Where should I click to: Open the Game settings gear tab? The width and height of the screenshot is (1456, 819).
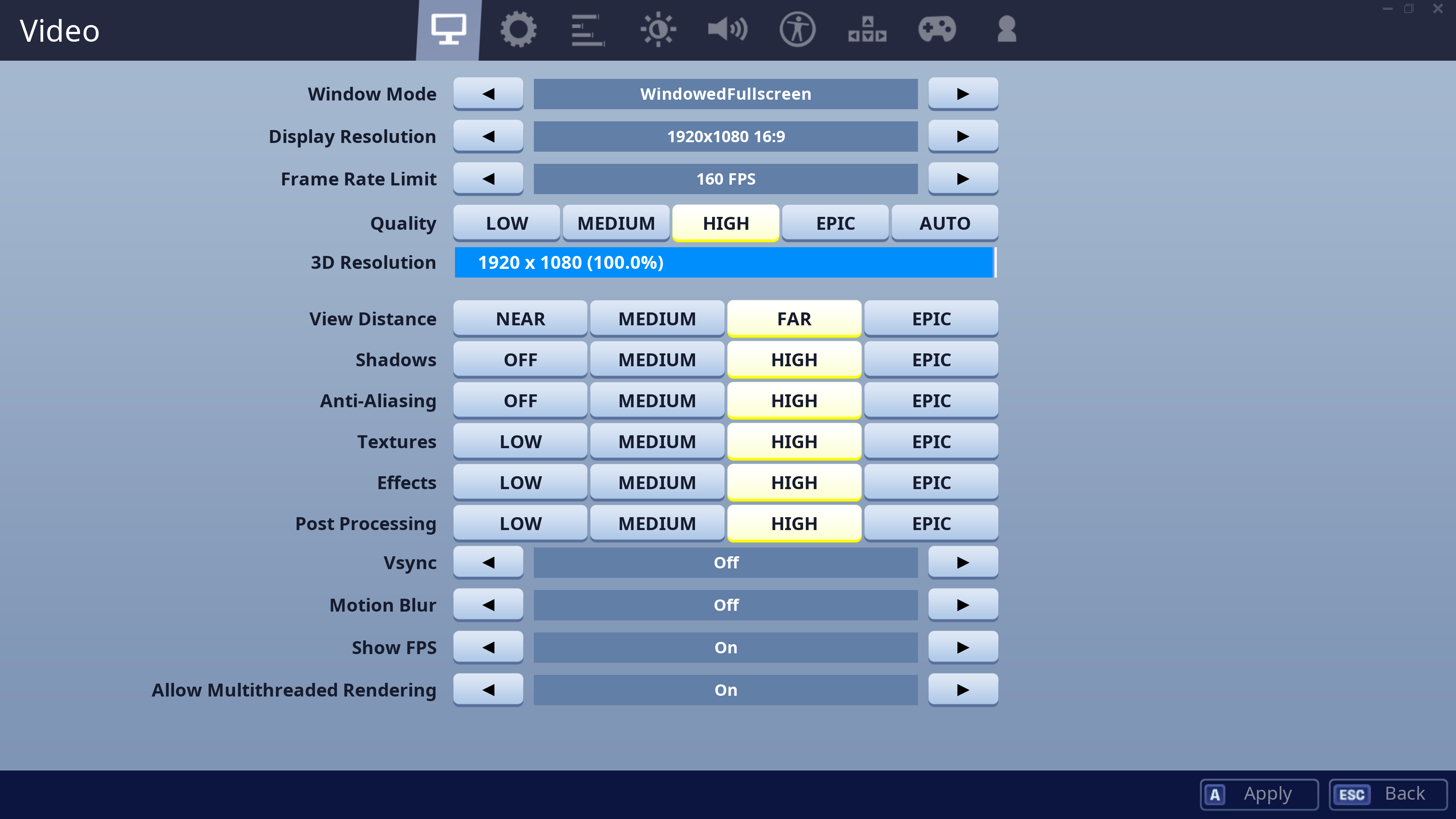(x=518, y=30)
